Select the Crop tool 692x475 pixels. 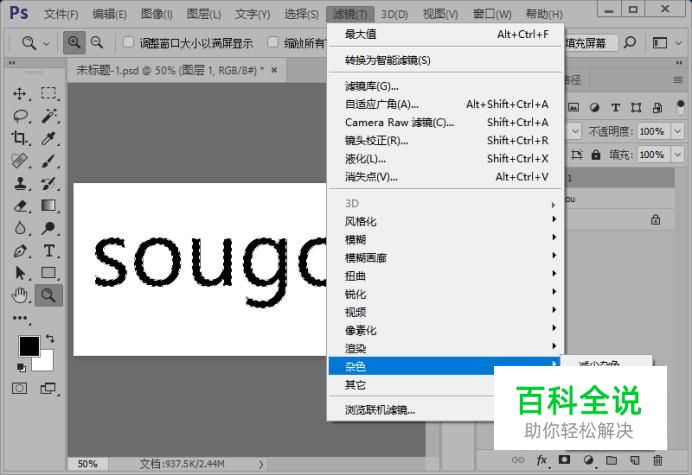[x=20, y=138]
